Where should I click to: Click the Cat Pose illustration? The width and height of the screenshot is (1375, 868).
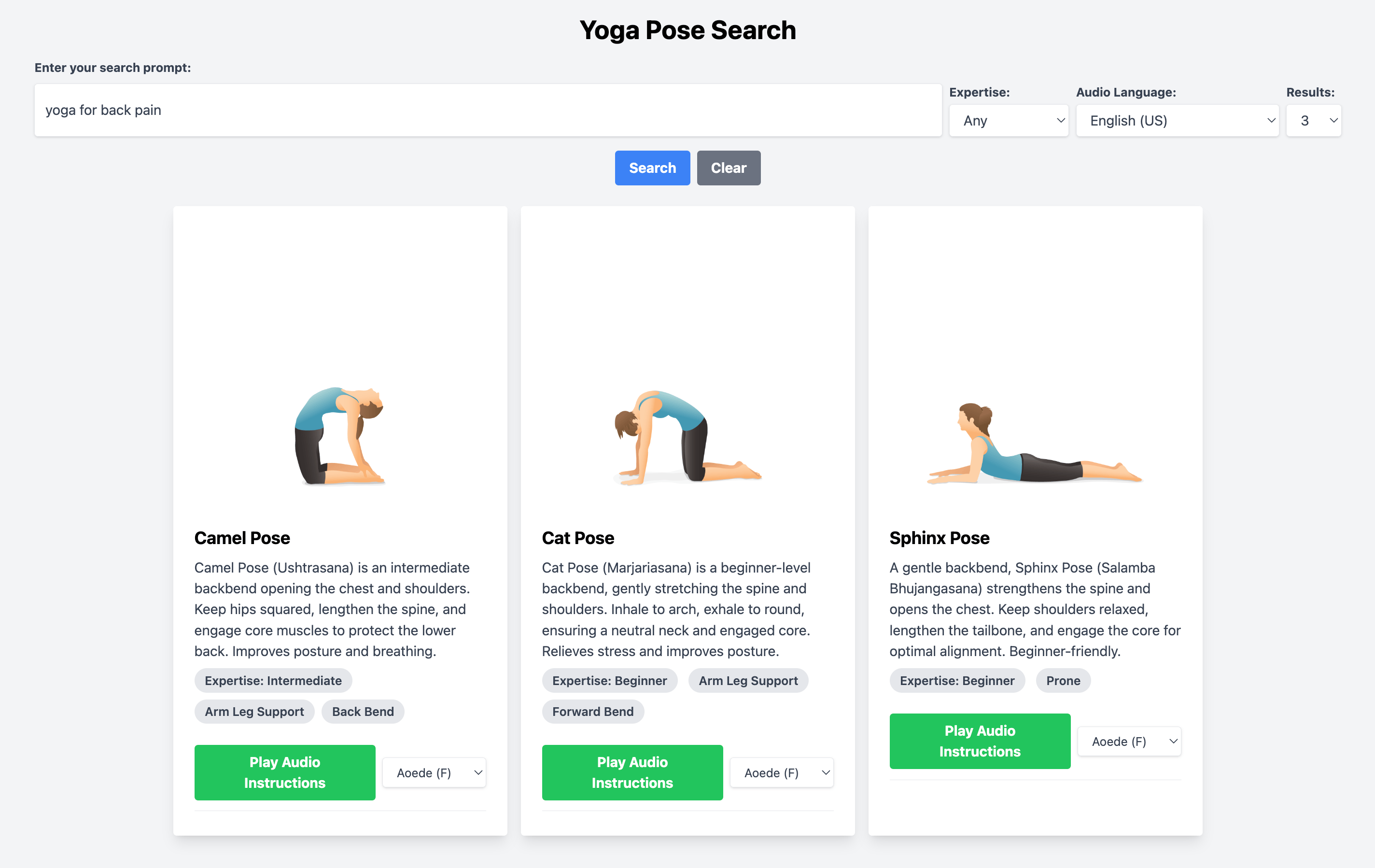coord(687,437)
